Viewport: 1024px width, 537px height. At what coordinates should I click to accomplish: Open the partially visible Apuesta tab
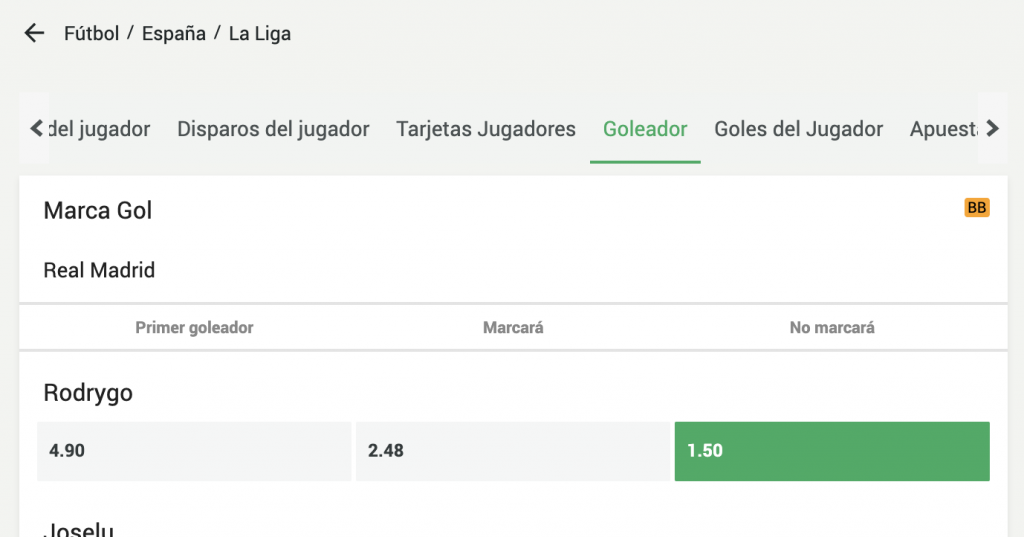point(942,129)
